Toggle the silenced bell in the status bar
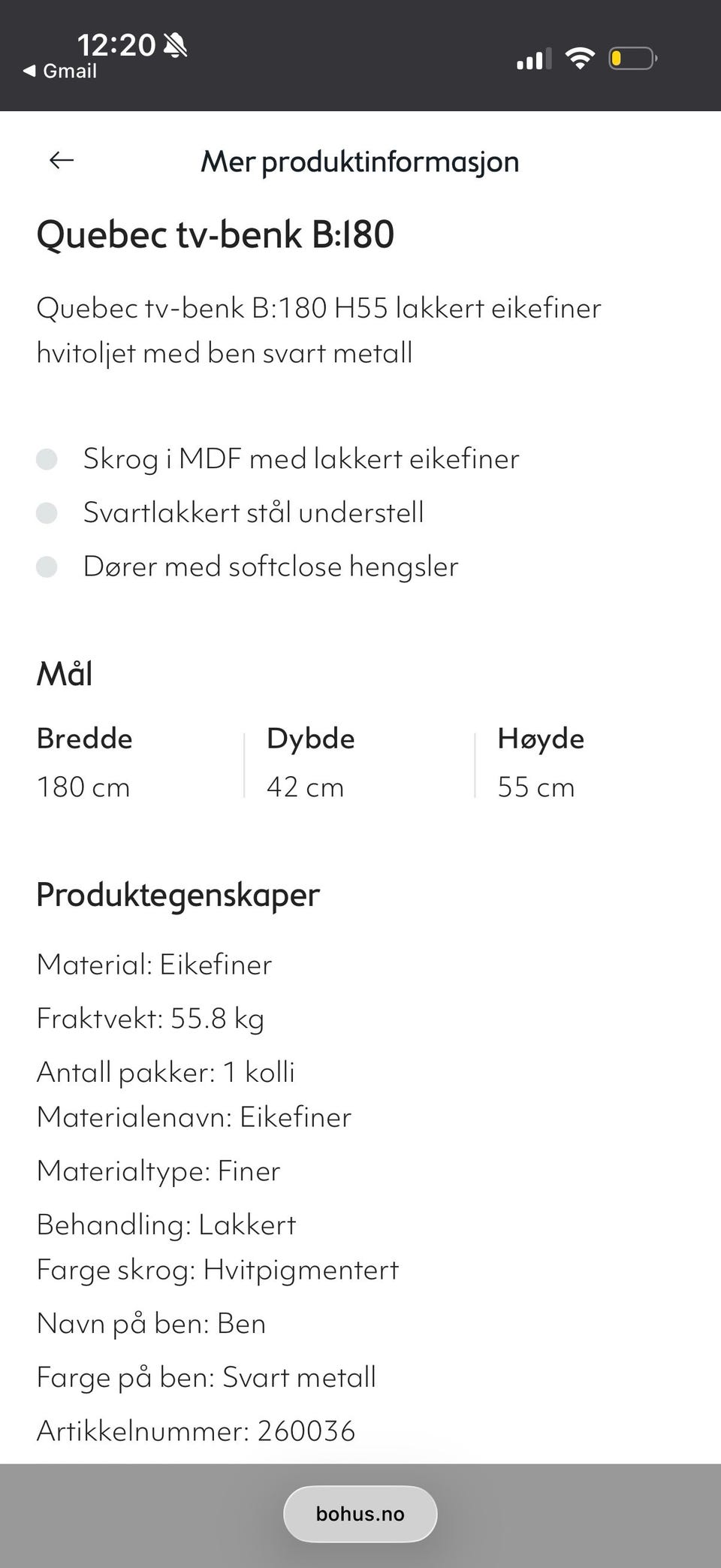 click(176, 44)
